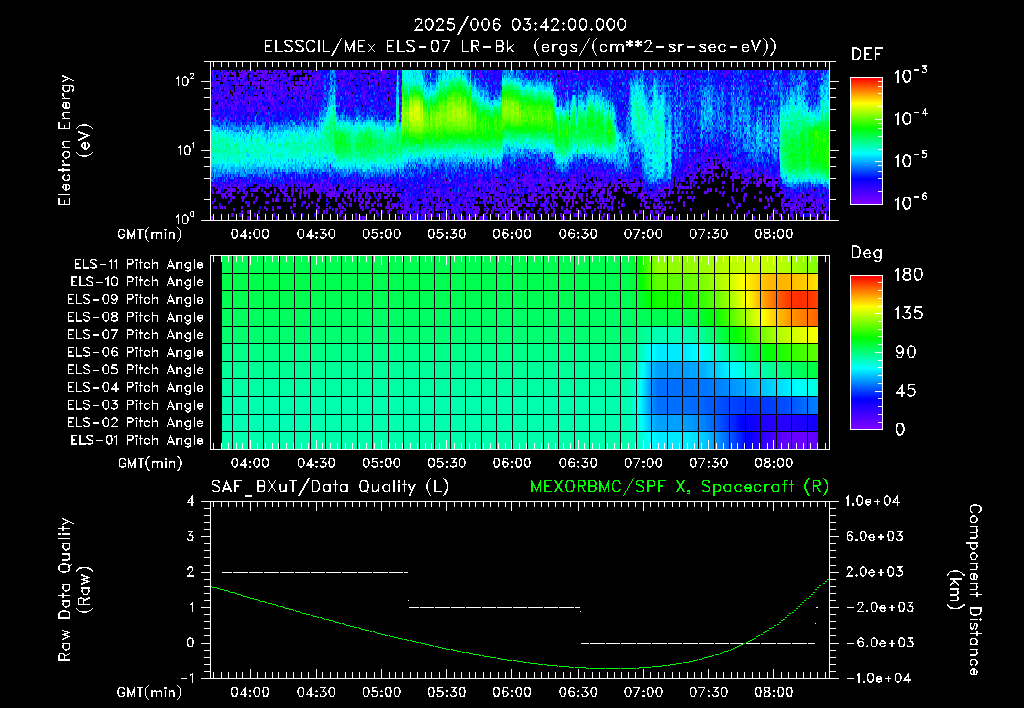Click the 08:00 tick label under bottom panel

click(x=774, y=692)
